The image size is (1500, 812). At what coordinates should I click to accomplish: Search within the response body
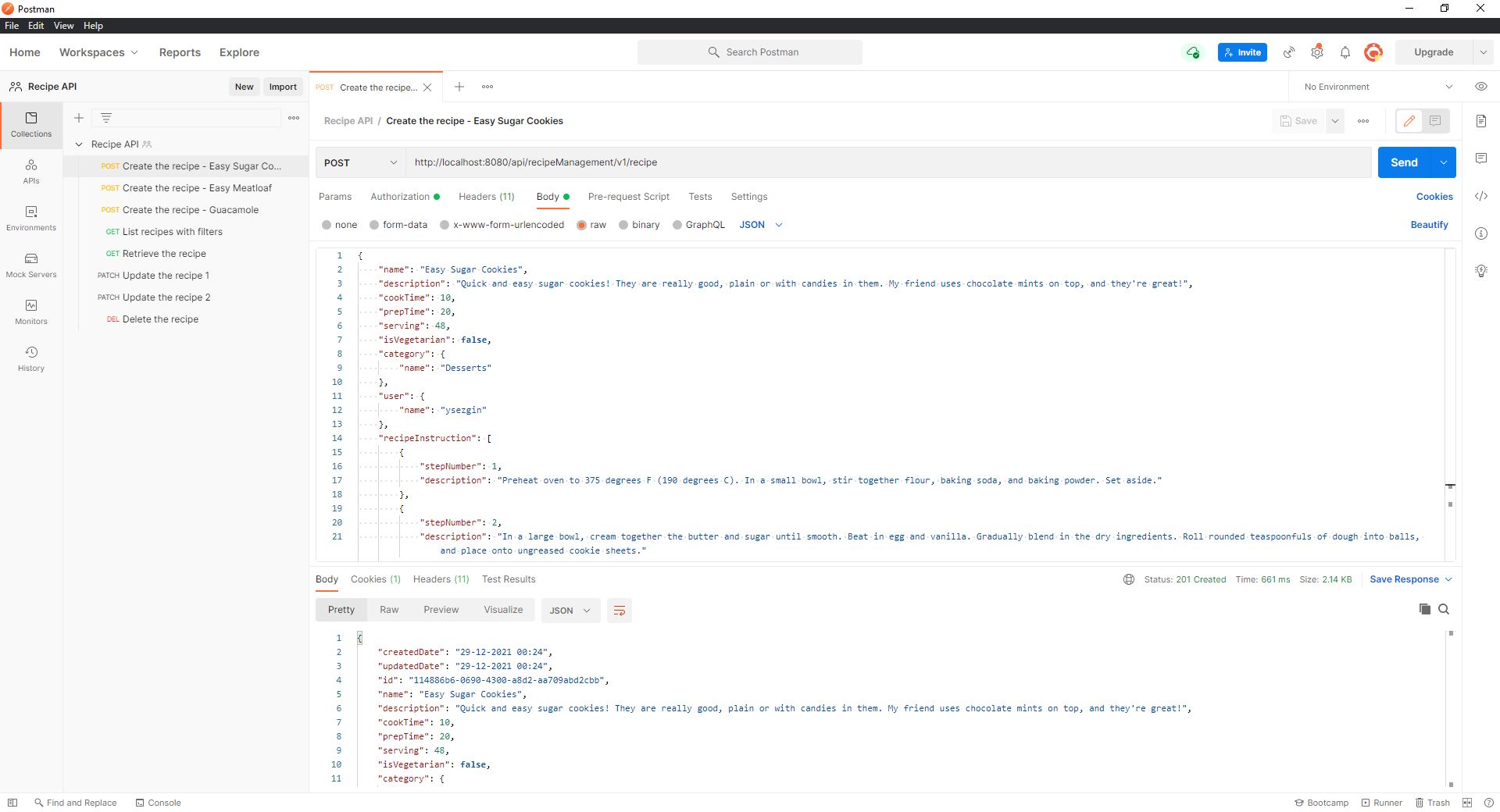pyautogui.click(x=1444, y=609)
